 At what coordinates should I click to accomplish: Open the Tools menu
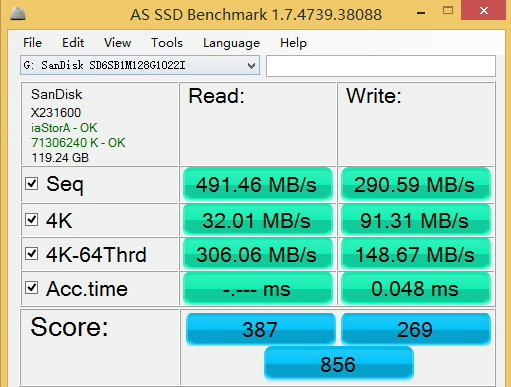[x=167, y=43]
